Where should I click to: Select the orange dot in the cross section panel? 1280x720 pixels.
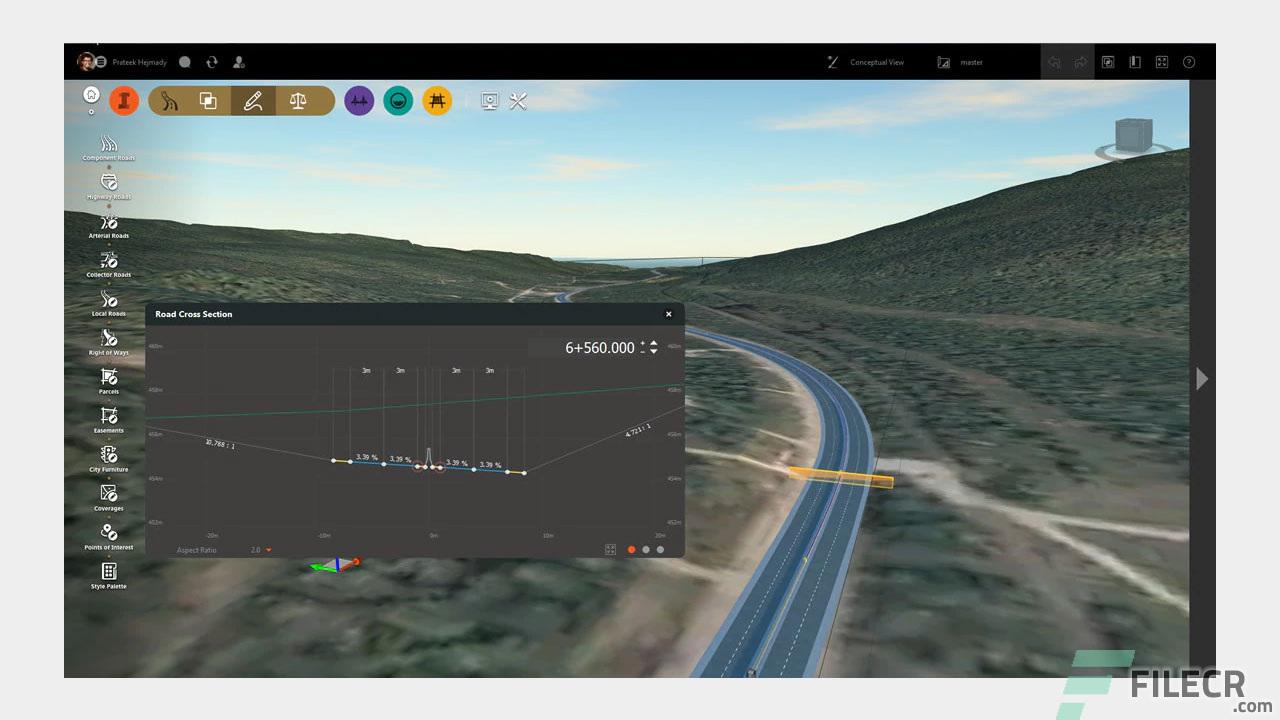coord(631,549)
